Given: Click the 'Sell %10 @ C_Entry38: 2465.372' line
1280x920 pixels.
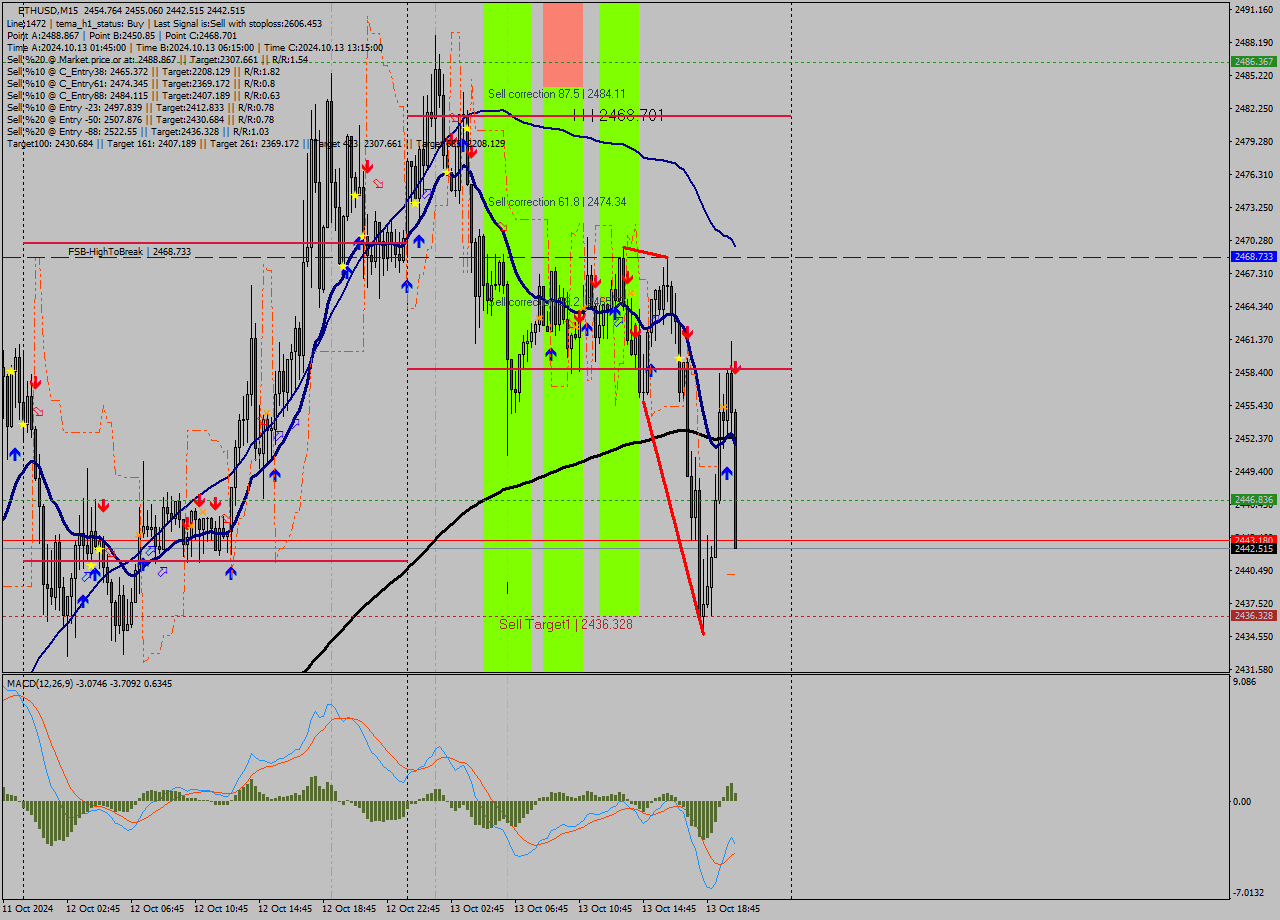Looking at the screenshot, I should pos(143,72).
